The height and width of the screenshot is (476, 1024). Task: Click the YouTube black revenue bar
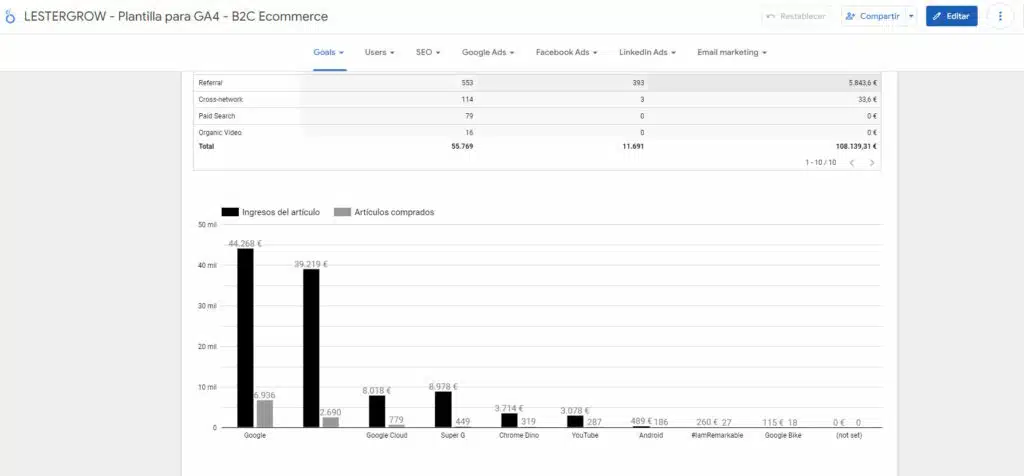575,421
